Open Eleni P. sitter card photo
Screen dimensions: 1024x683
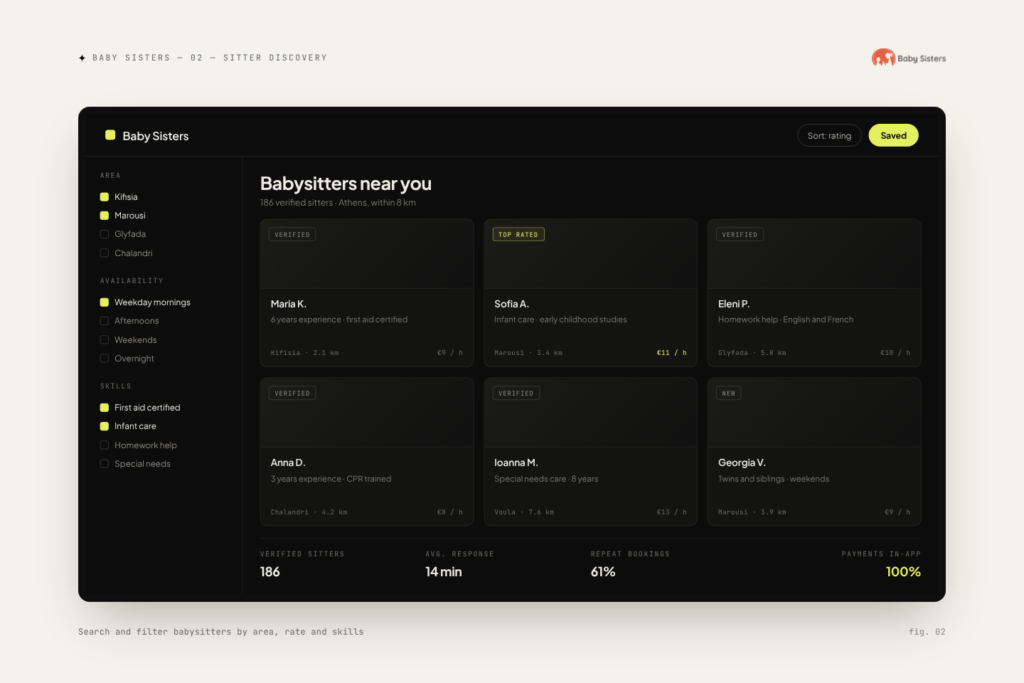click(814, 254)
